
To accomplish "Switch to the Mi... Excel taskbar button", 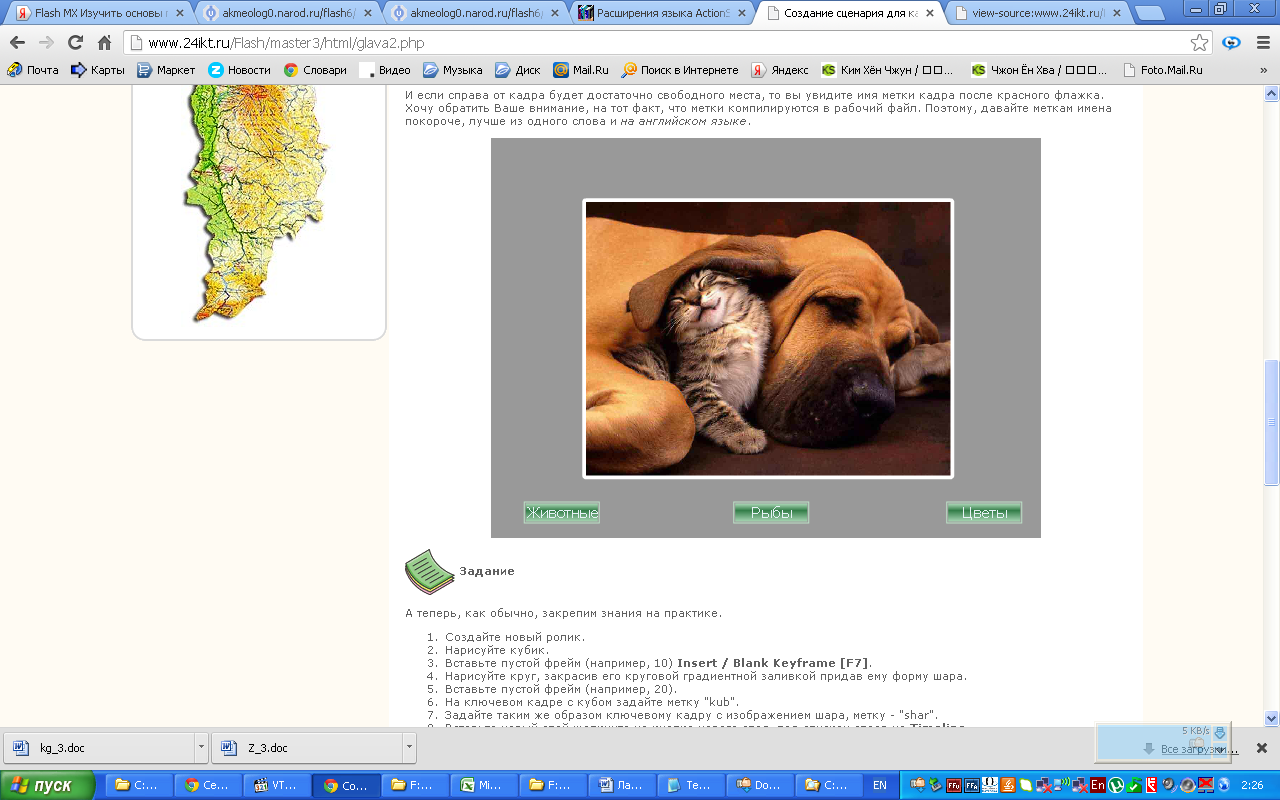I will (483, 785).
